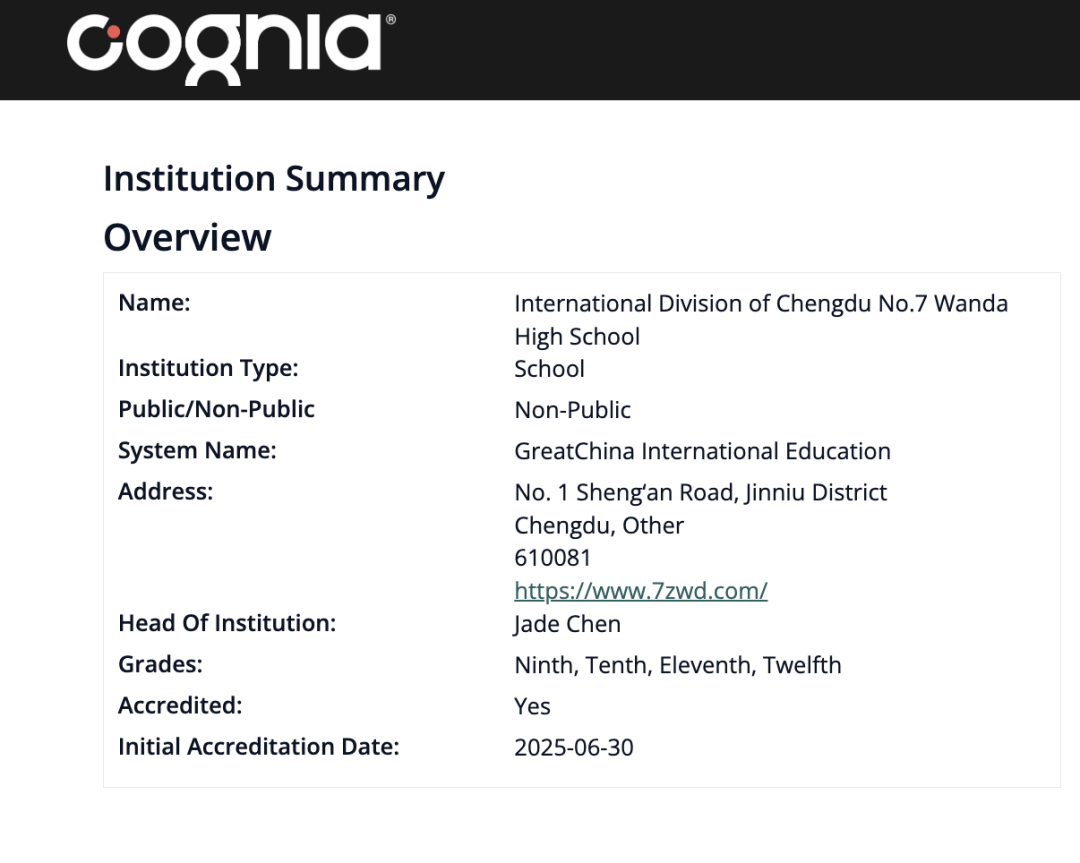Click the Initial Accreditation Date label
This screenshot has width=1080, height=863.
[258, 747]
